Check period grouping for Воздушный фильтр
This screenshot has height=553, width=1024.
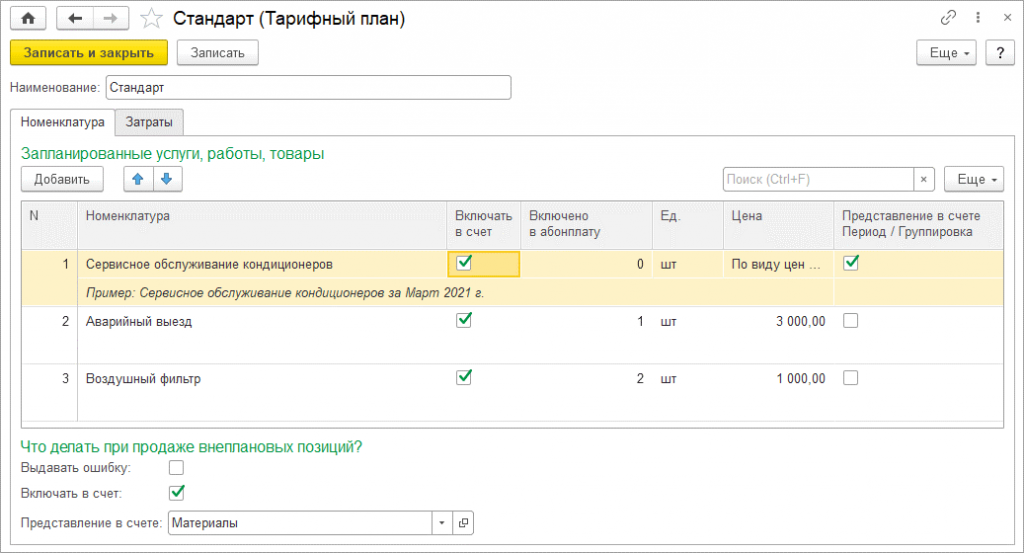tap(850, 378)
